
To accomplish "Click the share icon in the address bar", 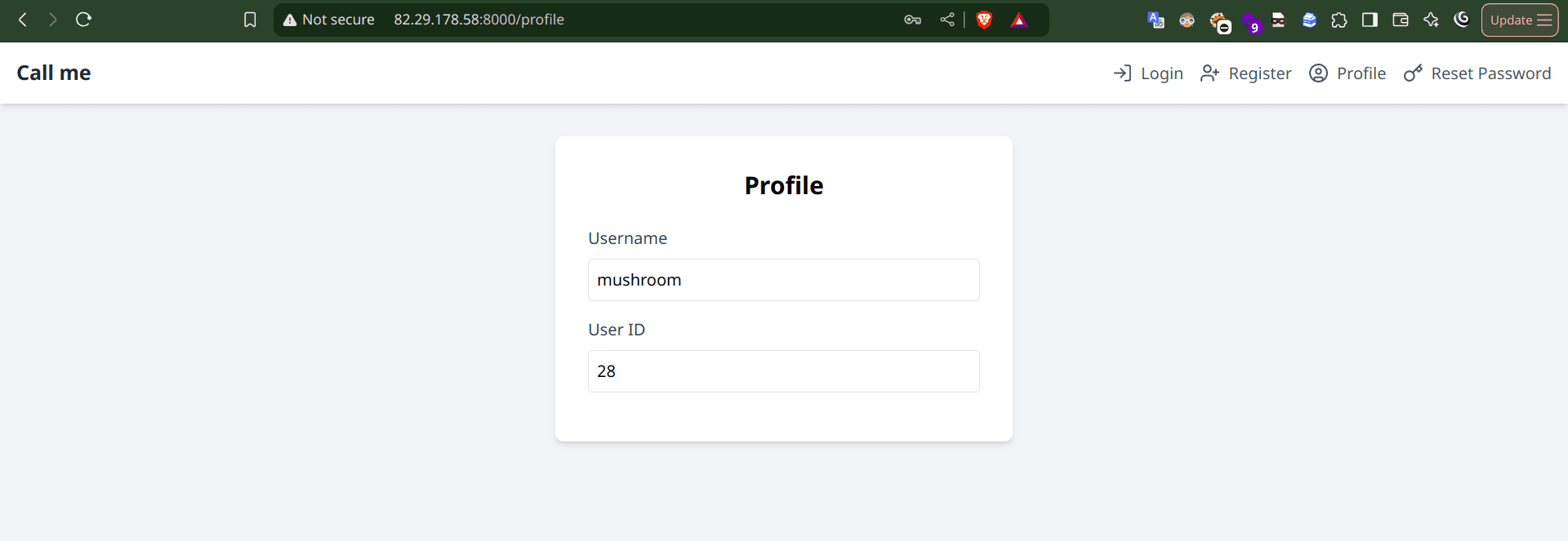I will 947,20.
